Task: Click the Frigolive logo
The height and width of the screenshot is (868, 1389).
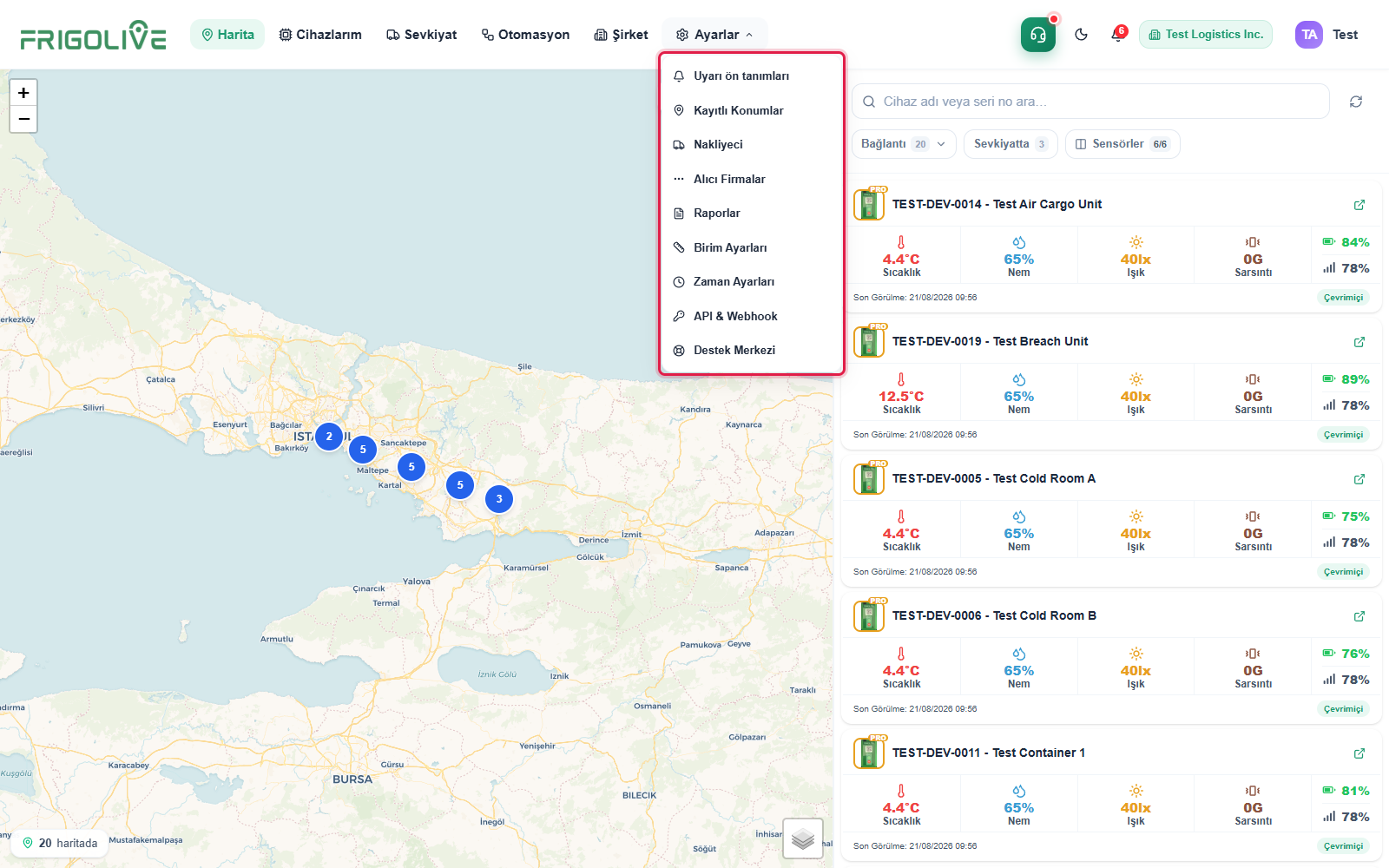Action: pos(93,36)
